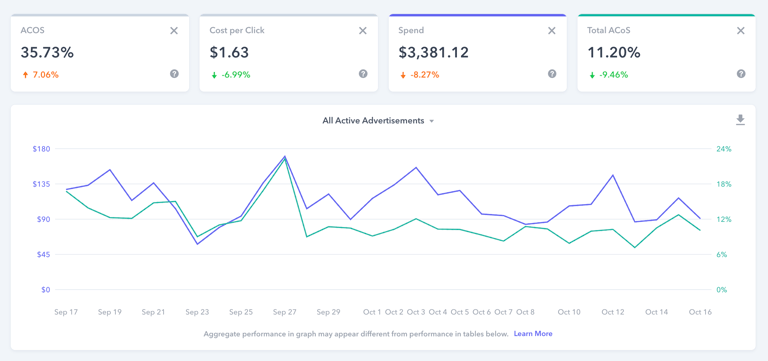Show help tooltip for Spend card
Image resolution: width=768 pixels, height=361 pixels.
pyautogui.click(x=552, y=74)
